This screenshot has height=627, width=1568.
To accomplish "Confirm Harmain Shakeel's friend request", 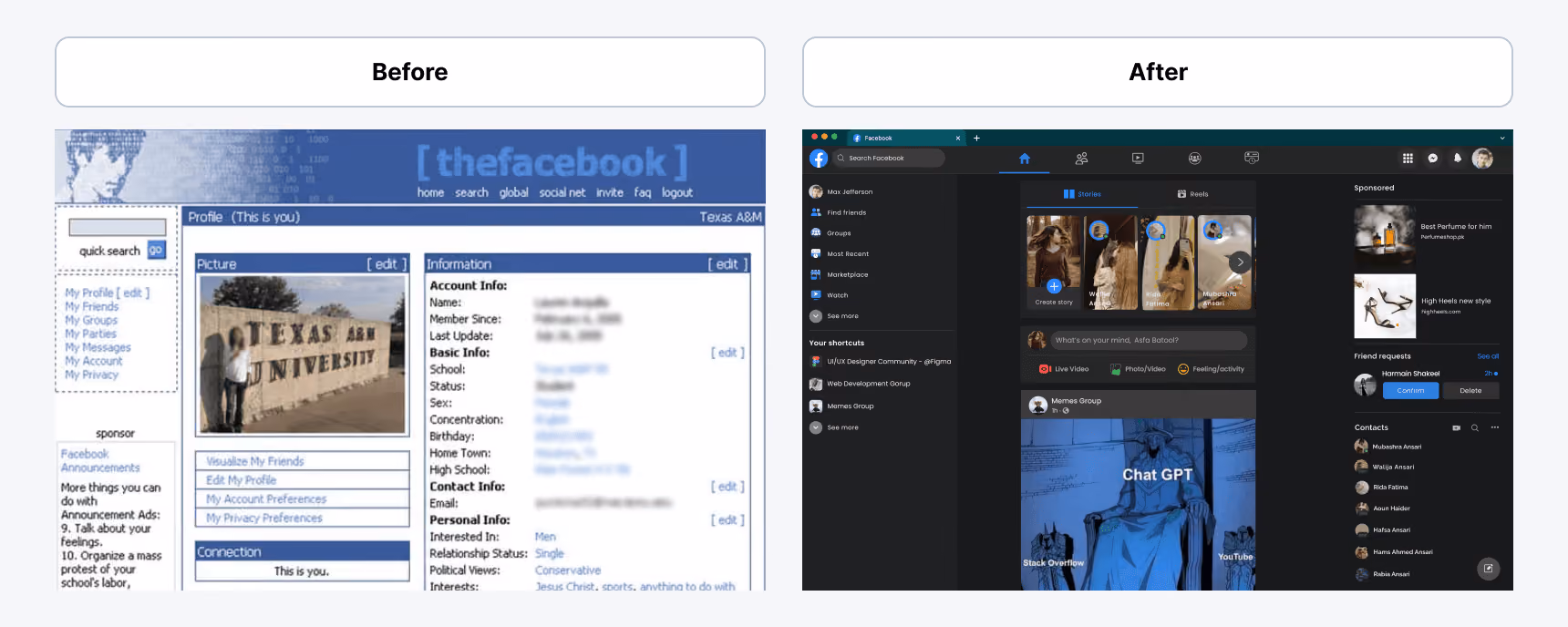I will 1410,391.
